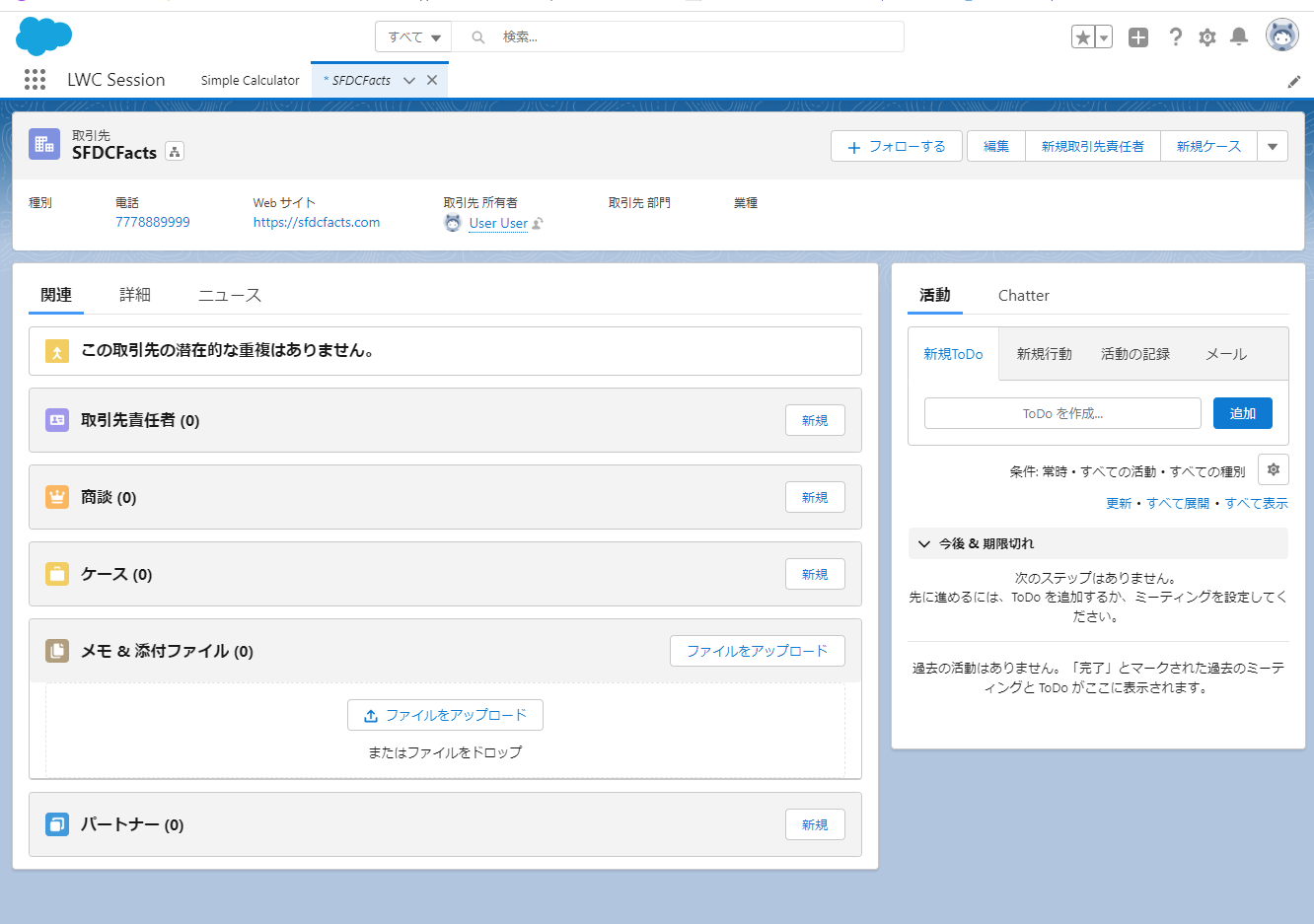Select the 新規ToDo sub-tab

(953, 354)
